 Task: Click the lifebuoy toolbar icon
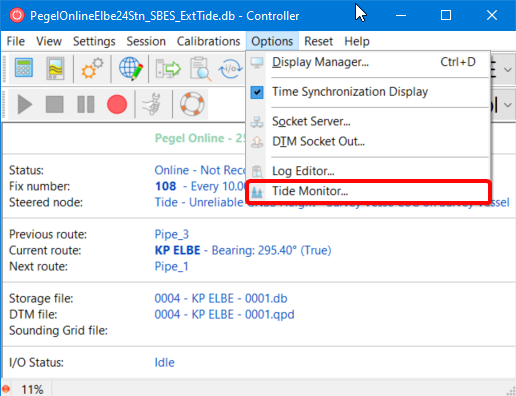tap(192, 104)
